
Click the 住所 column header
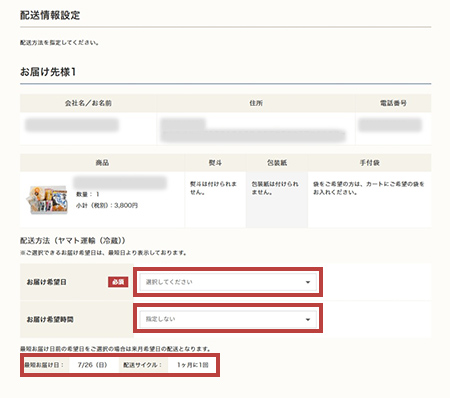(x=256, y=103)
